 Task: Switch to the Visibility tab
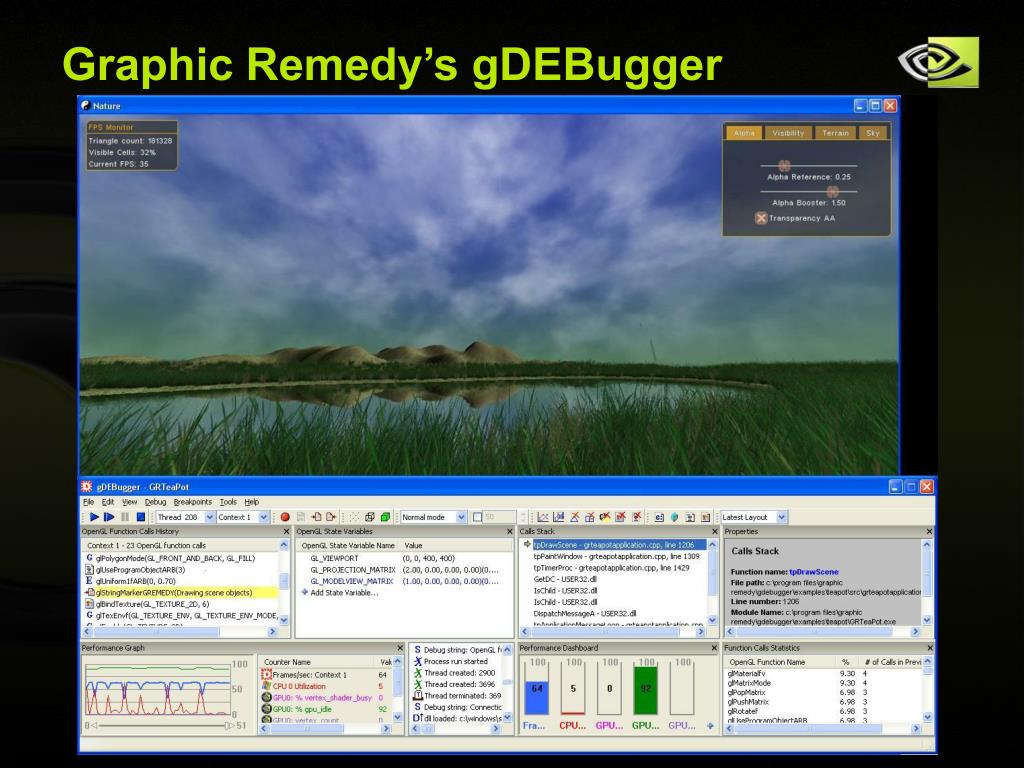(x=788, y=133)
